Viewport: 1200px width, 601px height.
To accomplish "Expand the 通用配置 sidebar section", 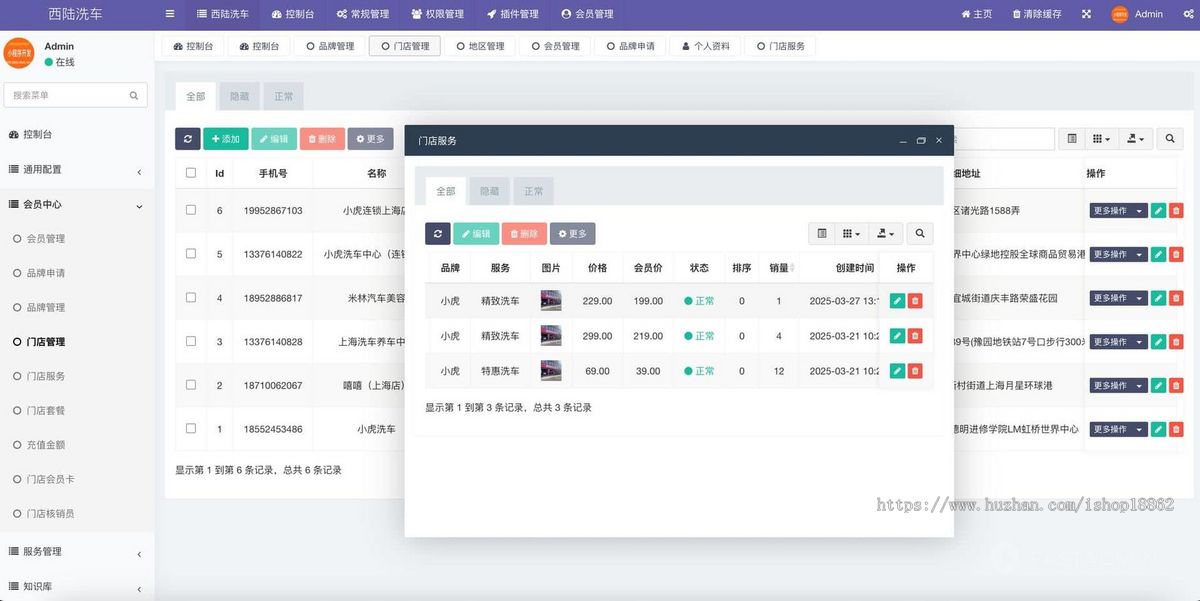I will click(x=77, y=170).
